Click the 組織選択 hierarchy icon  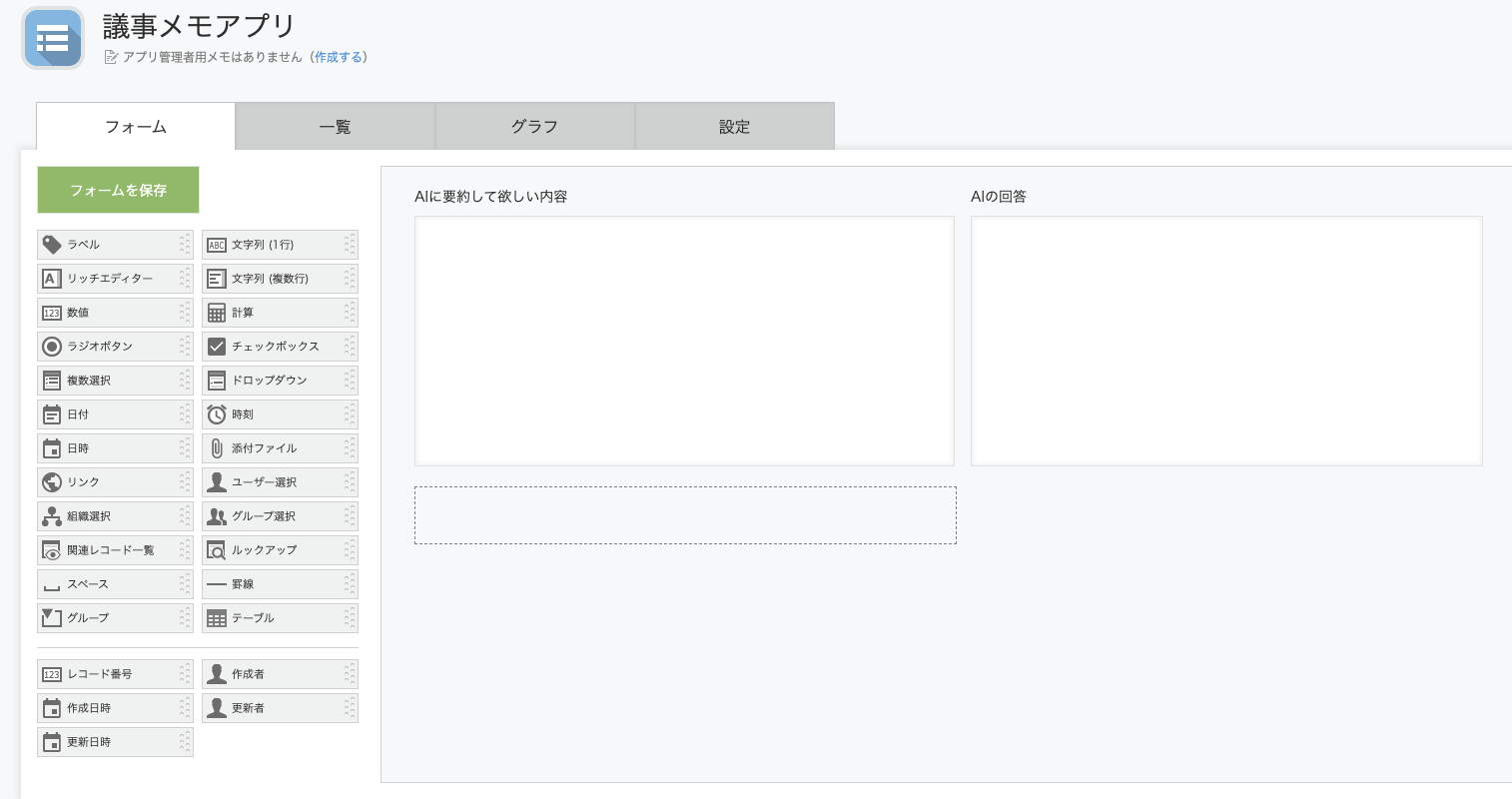pos(52,516)
